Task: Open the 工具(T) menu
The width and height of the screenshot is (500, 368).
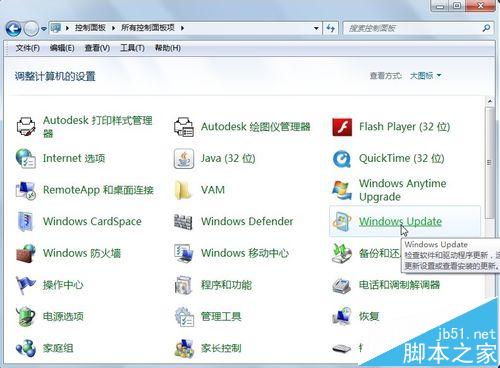Action: [132, 48]
